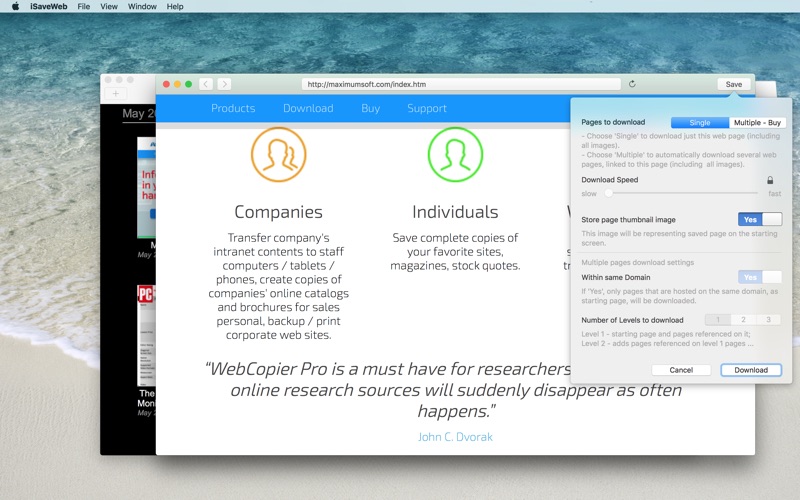
Task: Select Single pages to download
Action: pyautogui.click(x=699, y=122)
